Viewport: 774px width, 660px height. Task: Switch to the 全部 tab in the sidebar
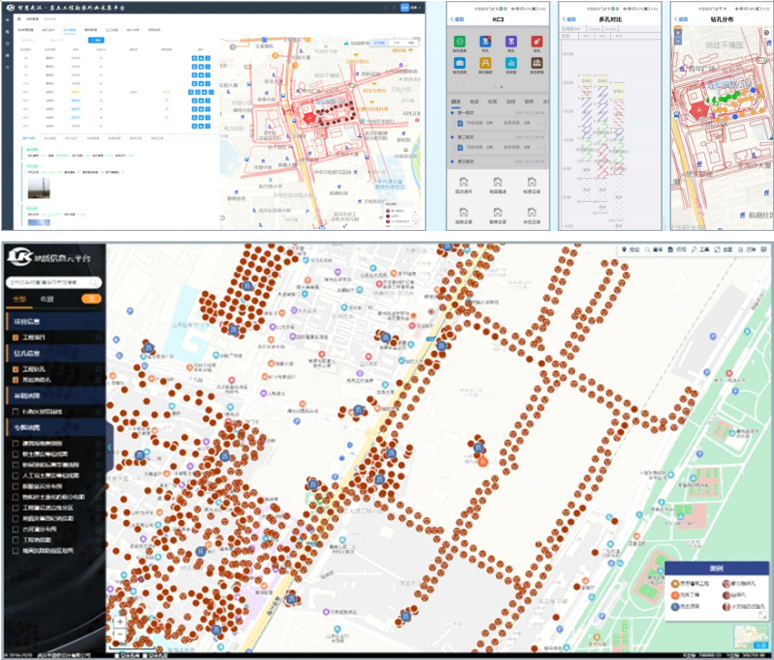pyautogui.click(x=19, y=298)
